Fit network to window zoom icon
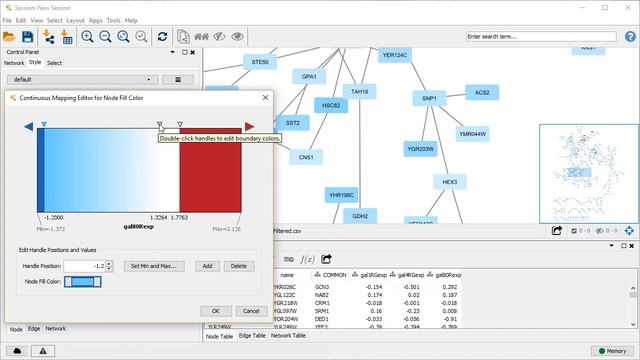Screen dimensions: 640x360 pos(123,37)
